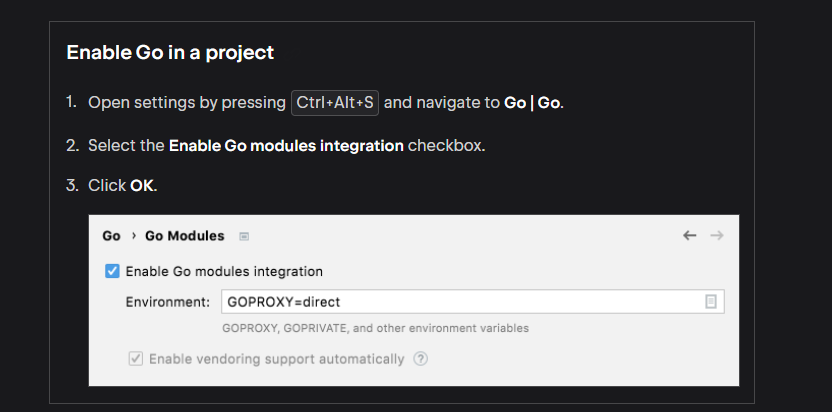Click the GOPROXY, GOPRIVATE hint text
Image resolution: width=832 pixels, height=412 pixels.
point(375,328)
